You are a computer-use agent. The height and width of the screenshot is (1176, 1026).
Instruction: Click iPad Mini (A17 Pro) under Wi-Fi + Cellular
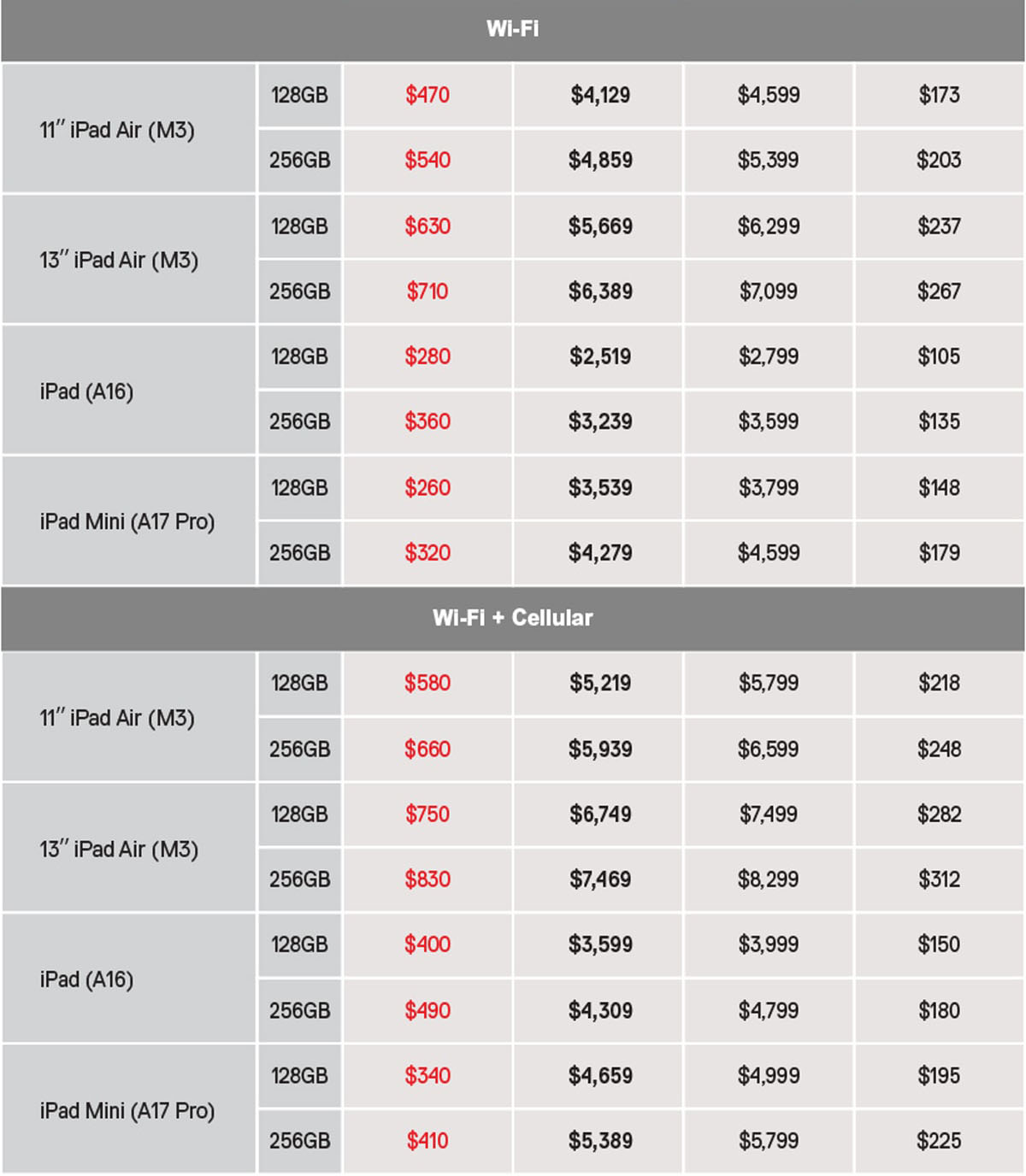pos(127,1111)
